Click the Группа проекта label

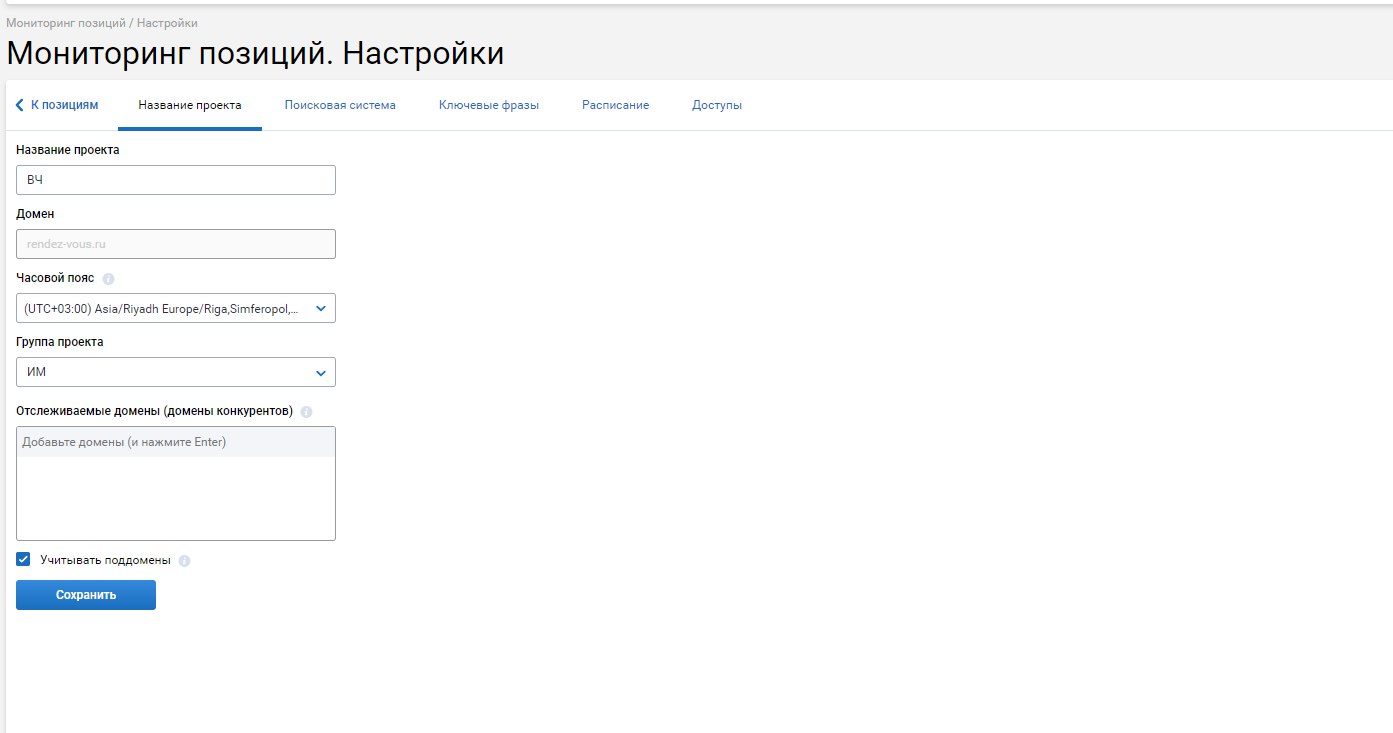(59, 342)
